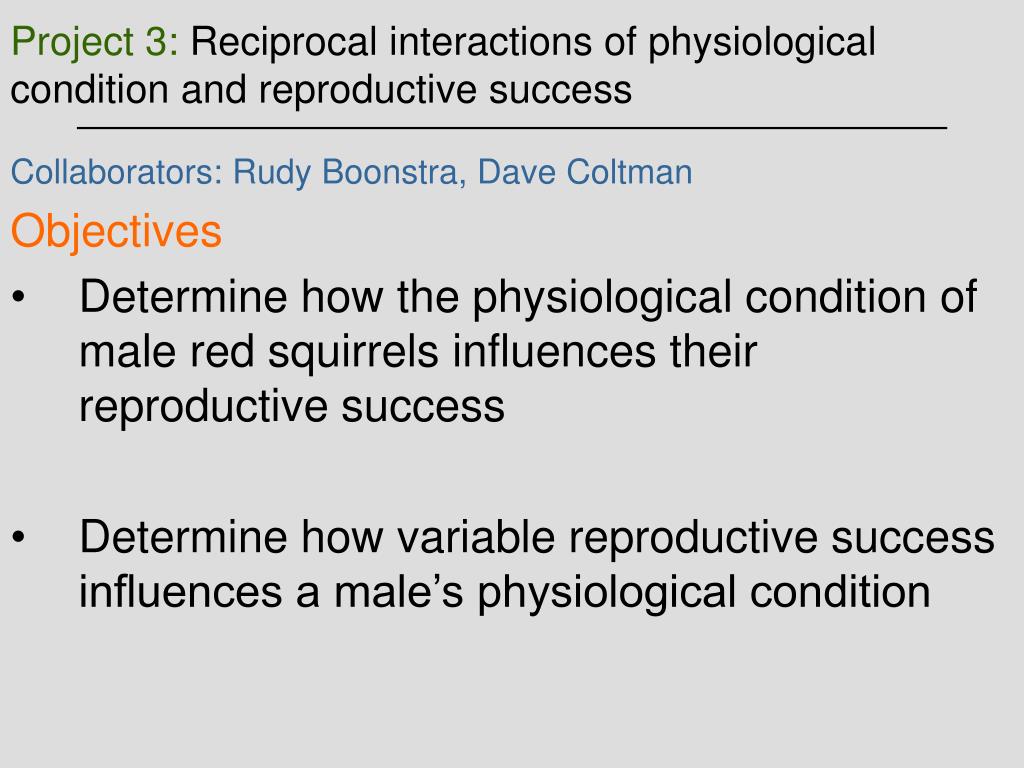This screenshot has height=768, width=1024.
Task: Click "condition and reproductive success" title line
Action: (321, 89)
